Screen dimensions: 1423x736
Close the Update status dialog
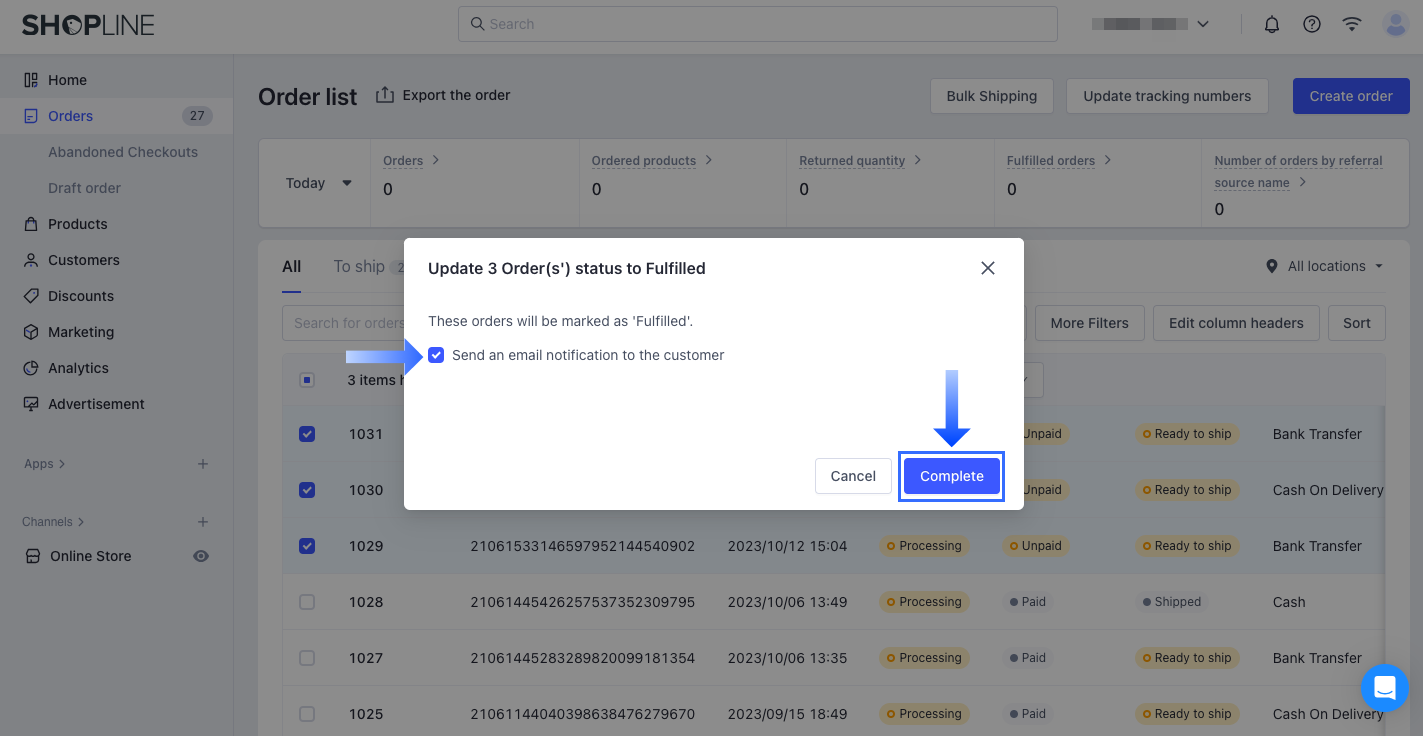pyautogui.click(x=988, y=268)
